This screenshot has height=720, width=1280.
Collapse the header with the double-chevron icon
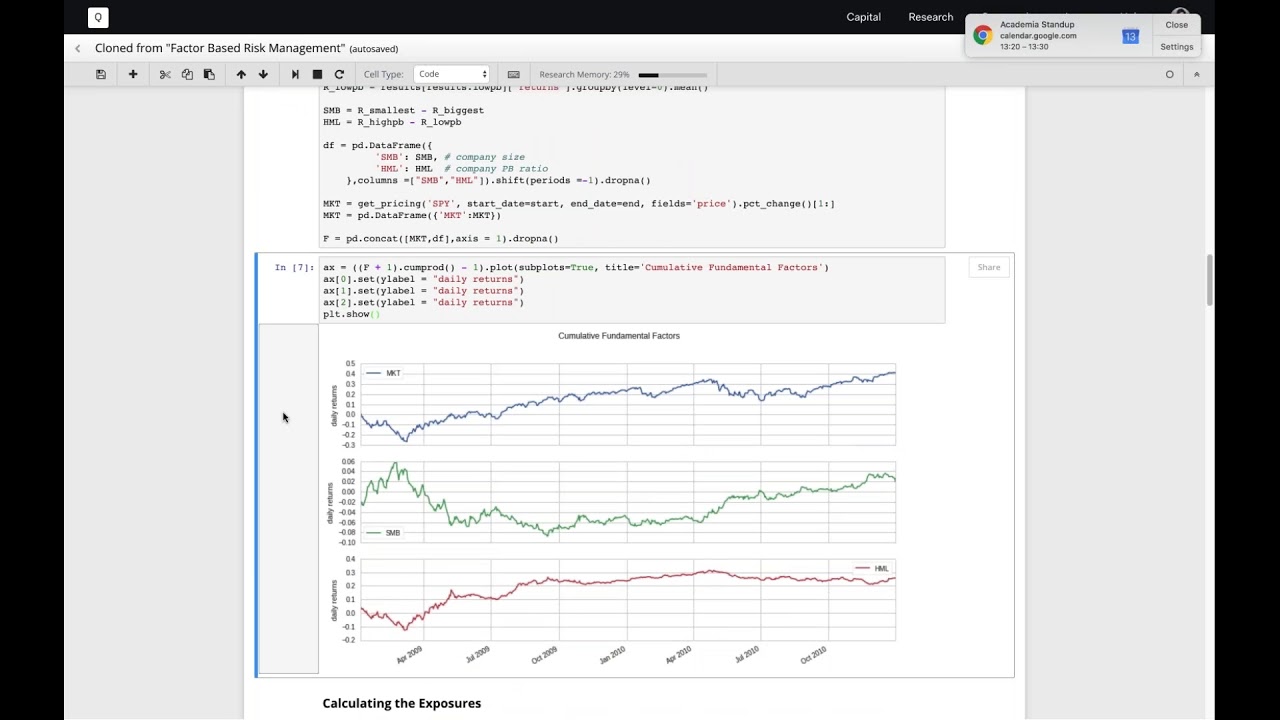pos(1196,74)
